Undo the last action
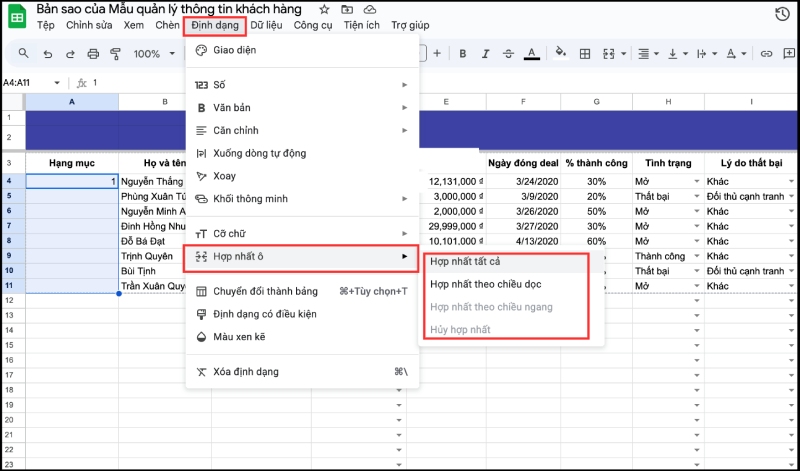The width and height of the screenshot is (800, 471). click(x=47, y=54)
